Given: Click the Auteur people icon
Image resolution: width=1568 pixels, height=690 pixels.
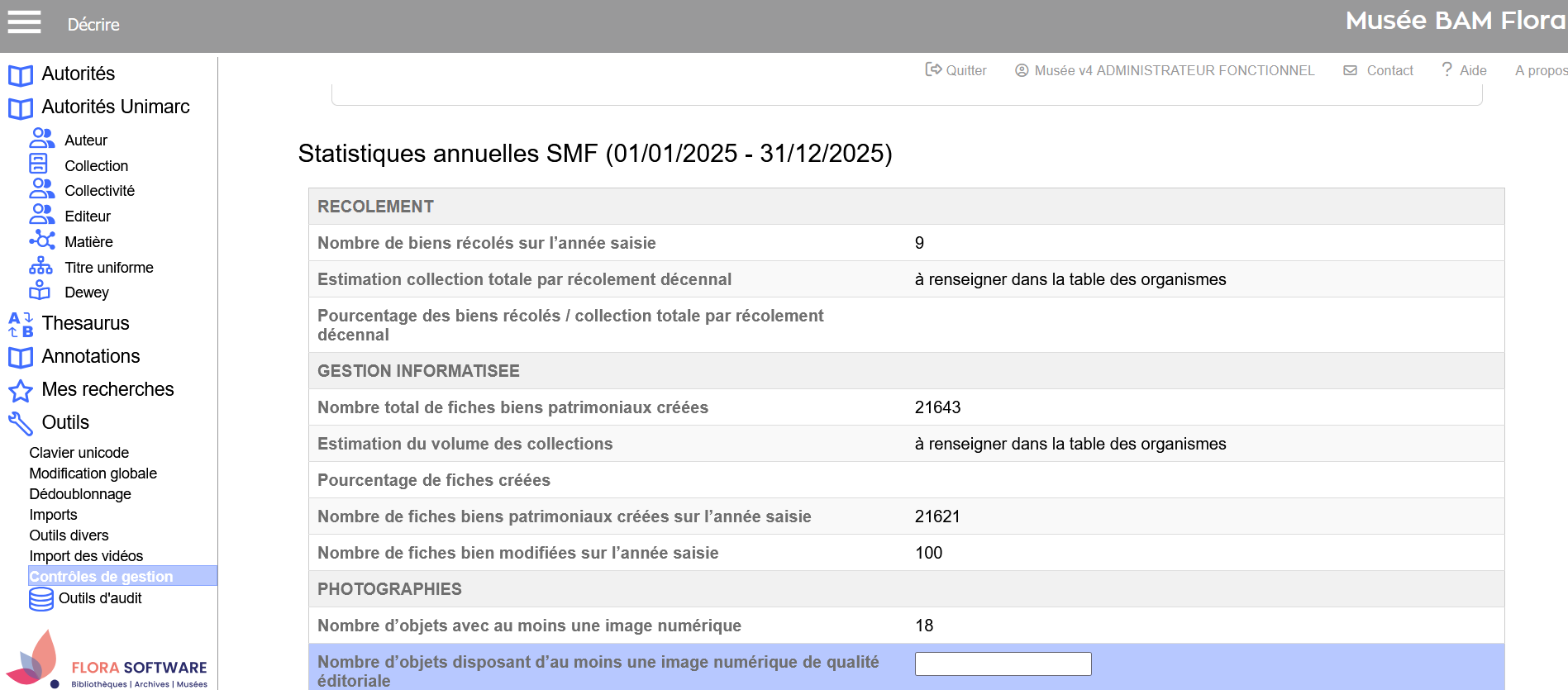Looking at the screenshot, I should click(x=41, y=138).
